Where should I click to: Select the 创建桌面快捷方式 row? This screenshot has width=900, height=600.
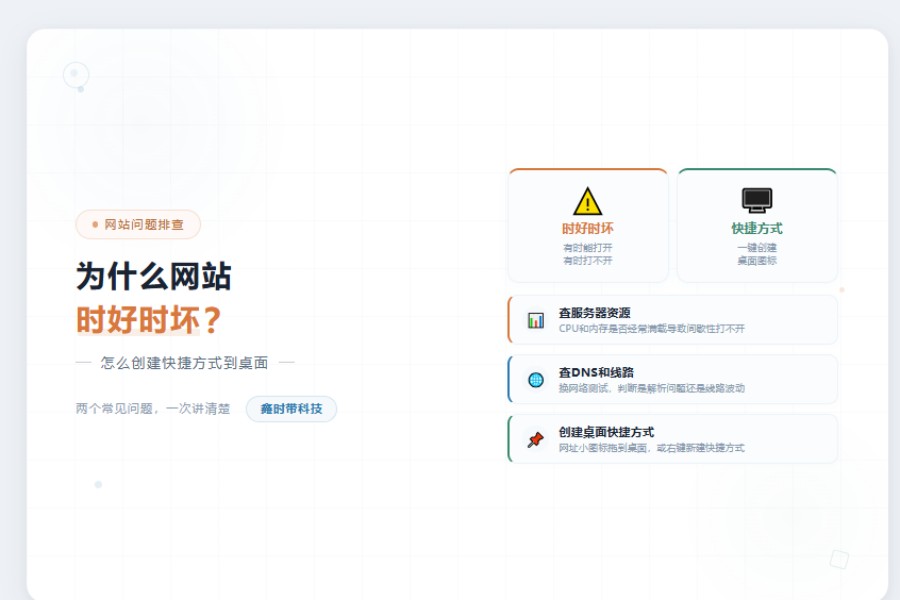click(672, 439)
